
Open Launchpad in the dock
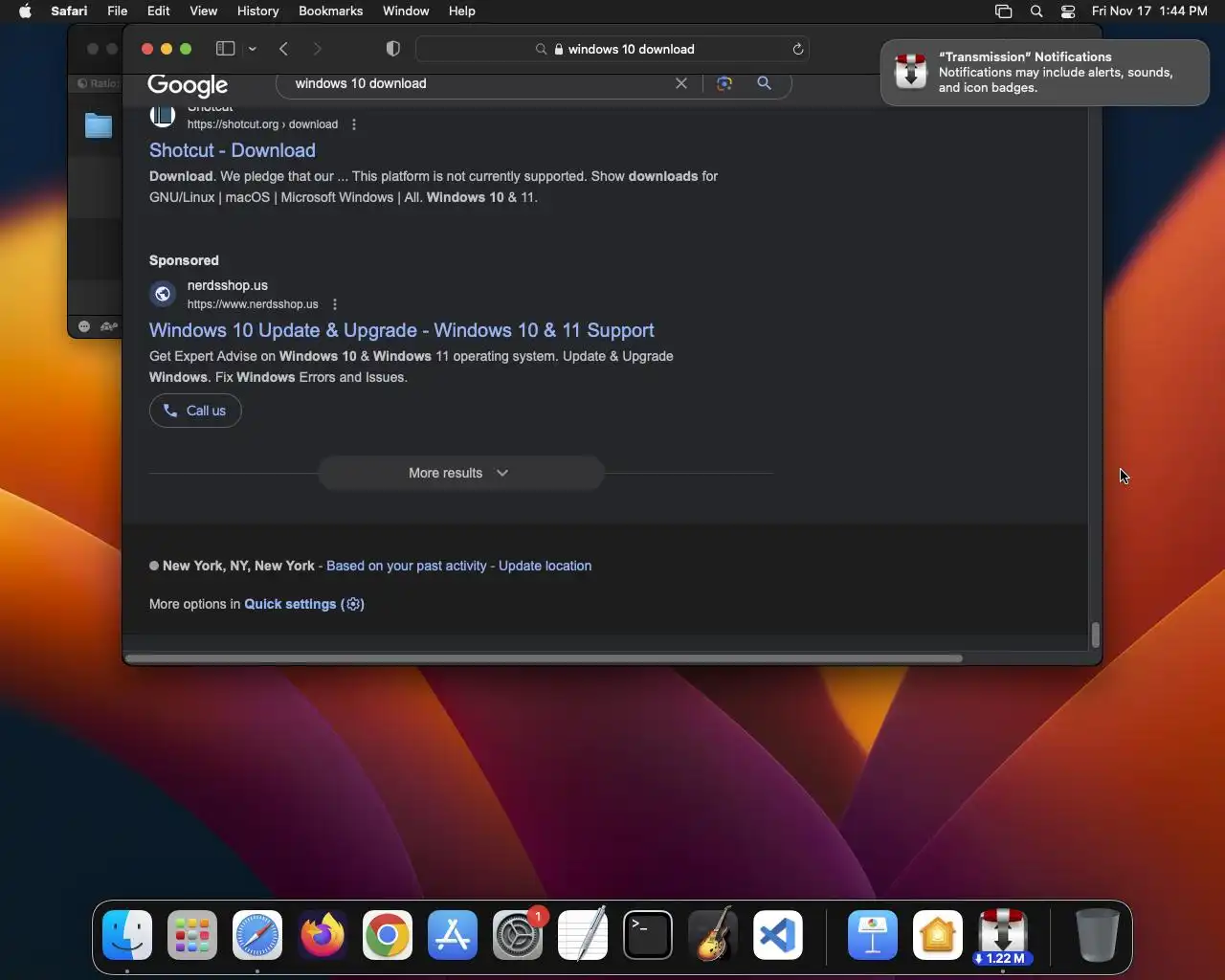point(192,935)
